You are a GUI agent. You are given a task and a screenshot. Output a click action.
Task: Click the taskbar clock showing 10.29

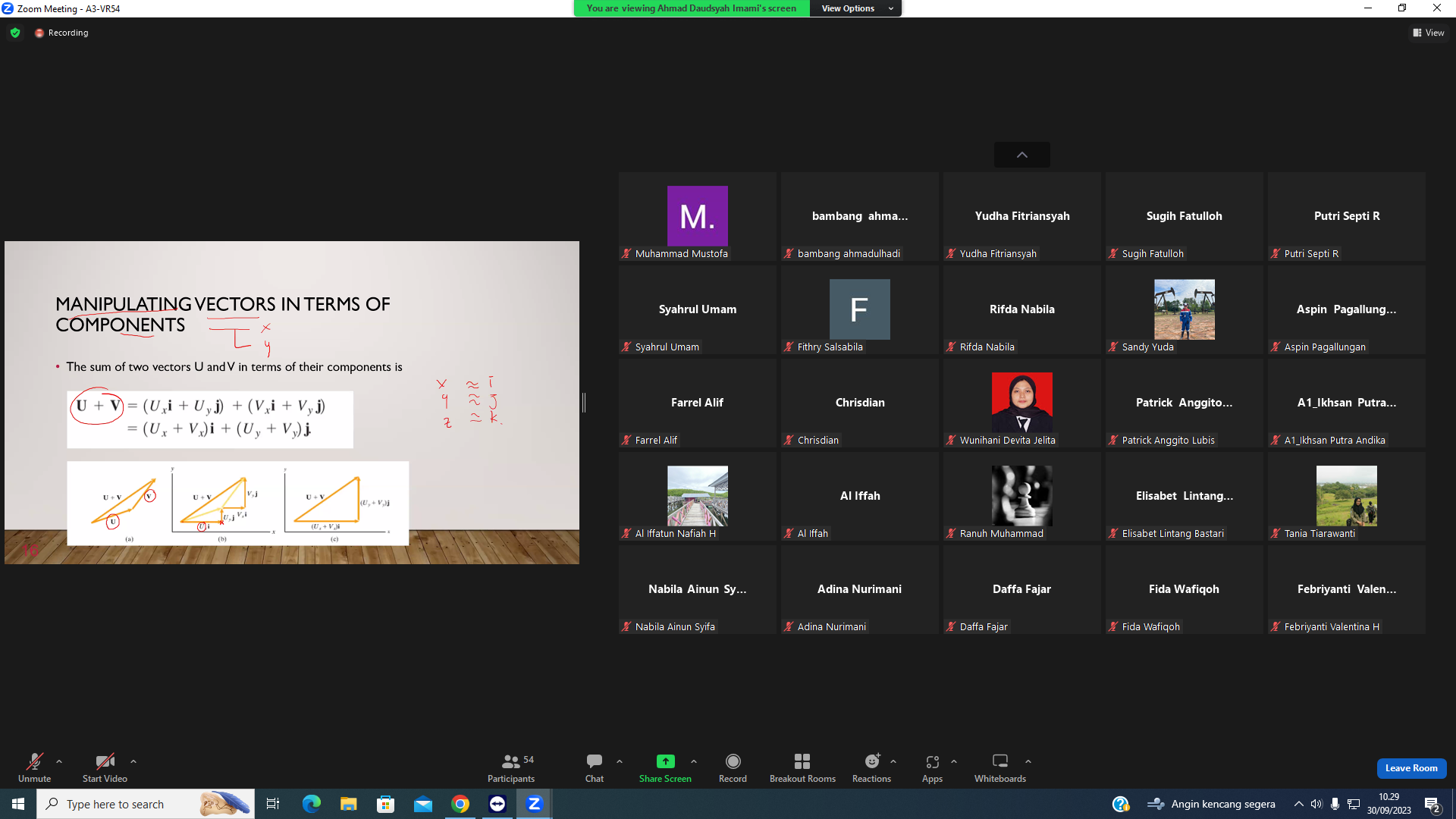(1389, 804)
